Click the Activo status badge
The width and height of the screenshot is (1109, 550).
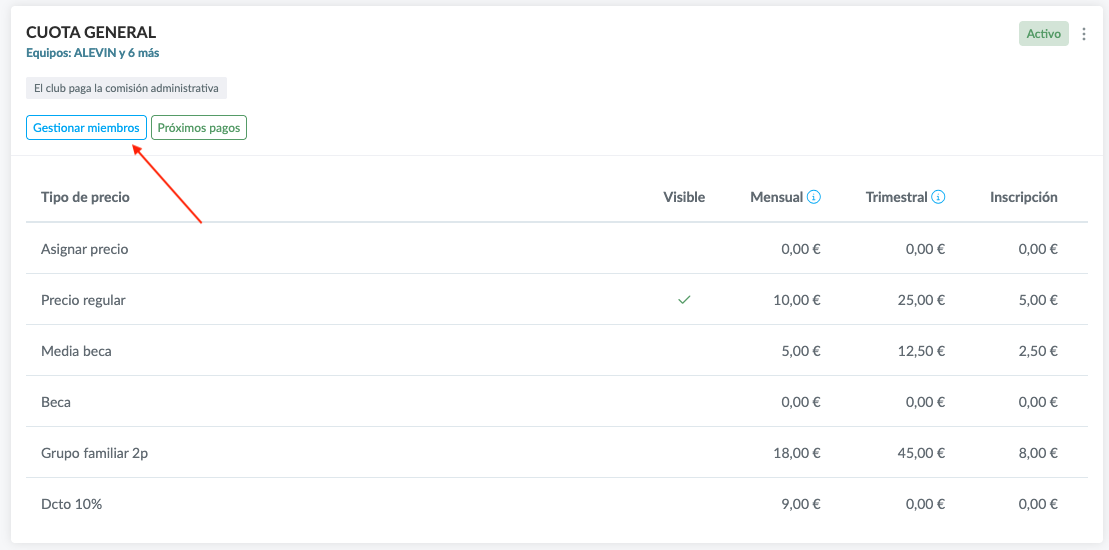1043,34
